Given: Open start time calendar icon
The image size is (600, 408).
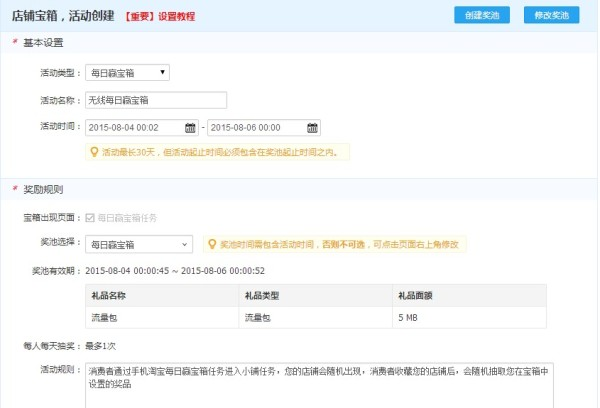Looking at the screenshot, I should [x=190, y=128].
